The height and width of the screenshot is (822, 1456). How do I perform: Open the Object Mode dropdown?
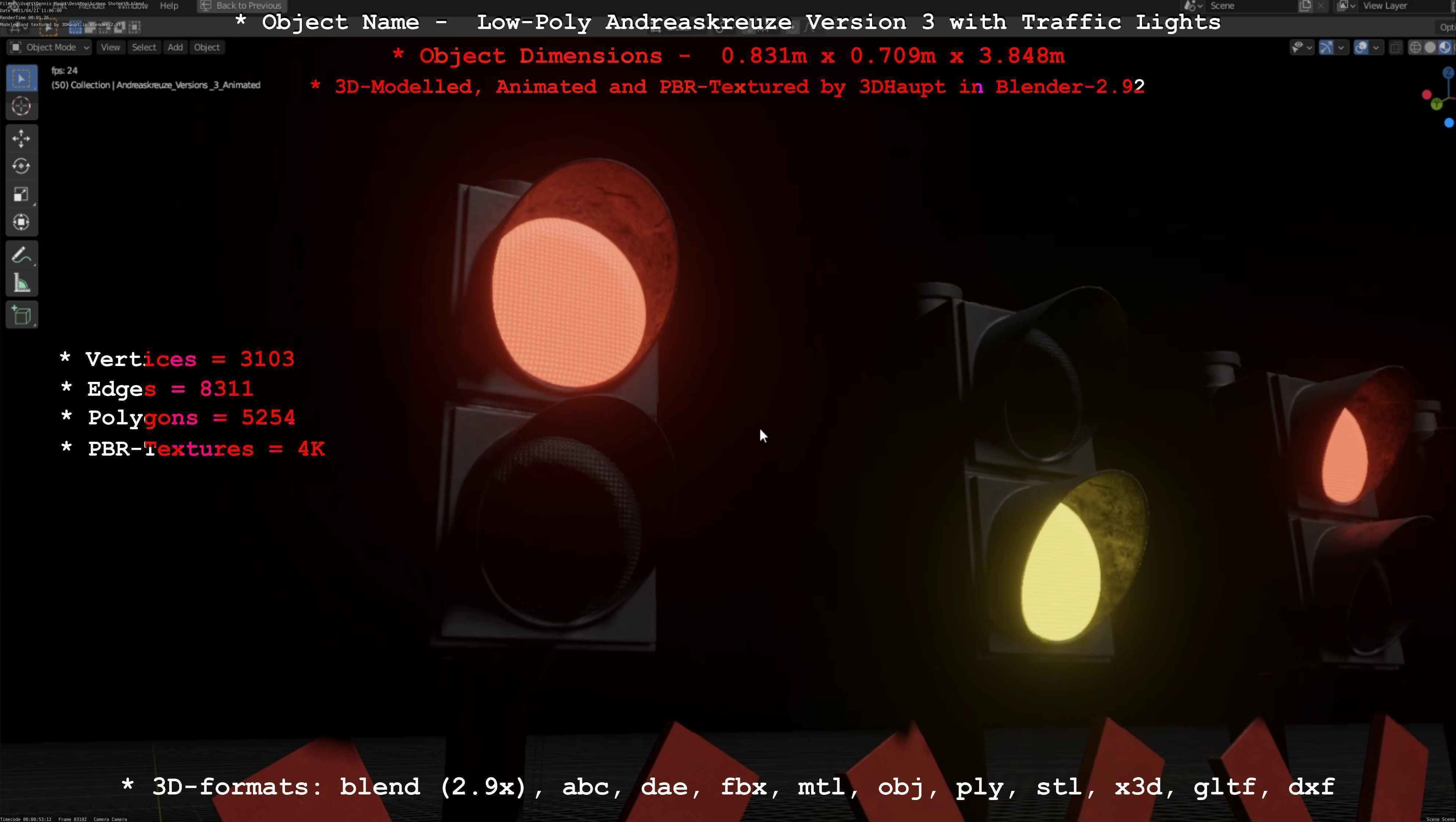tap(50, 47)
